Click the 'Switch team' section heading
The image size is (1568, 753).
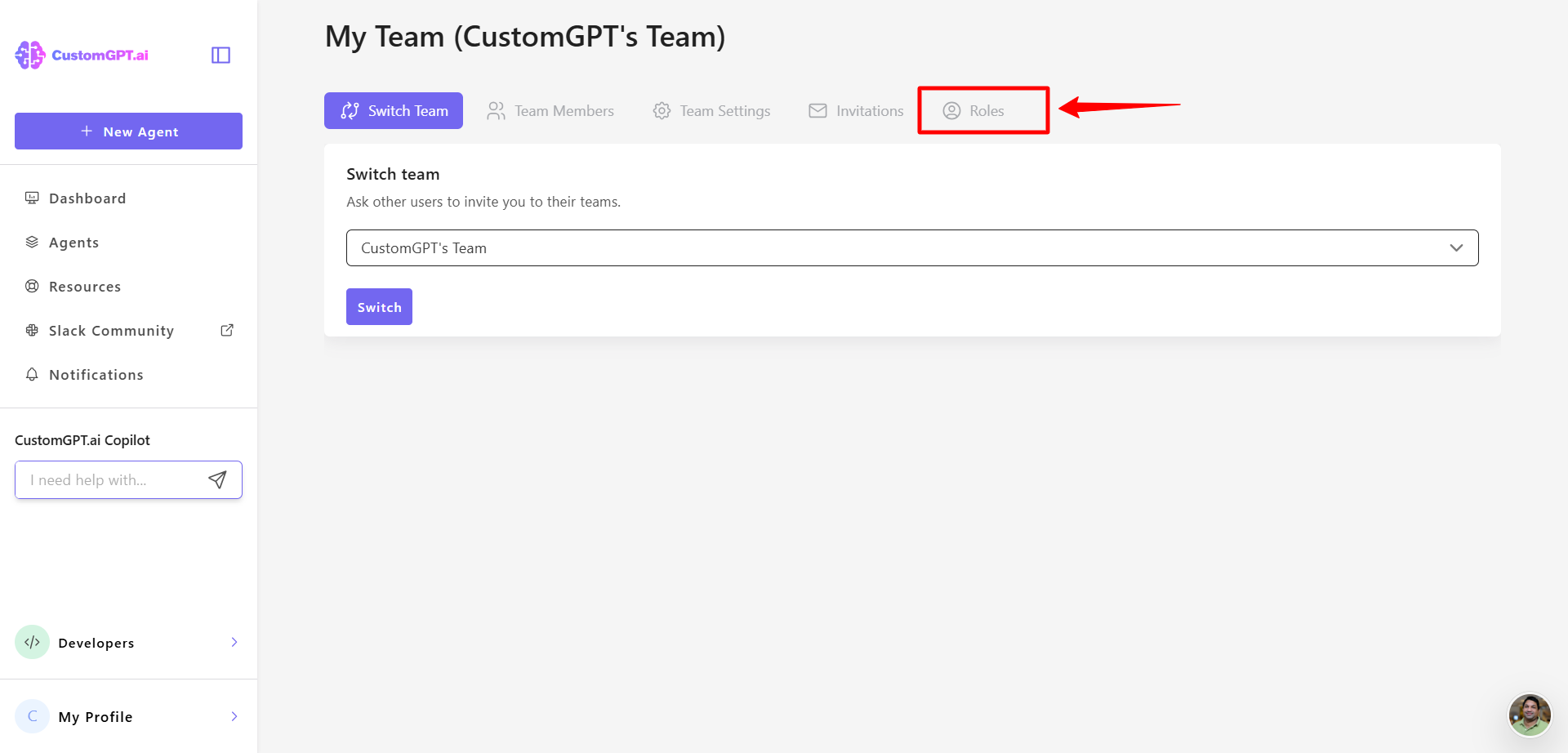(x=393, y=174)
